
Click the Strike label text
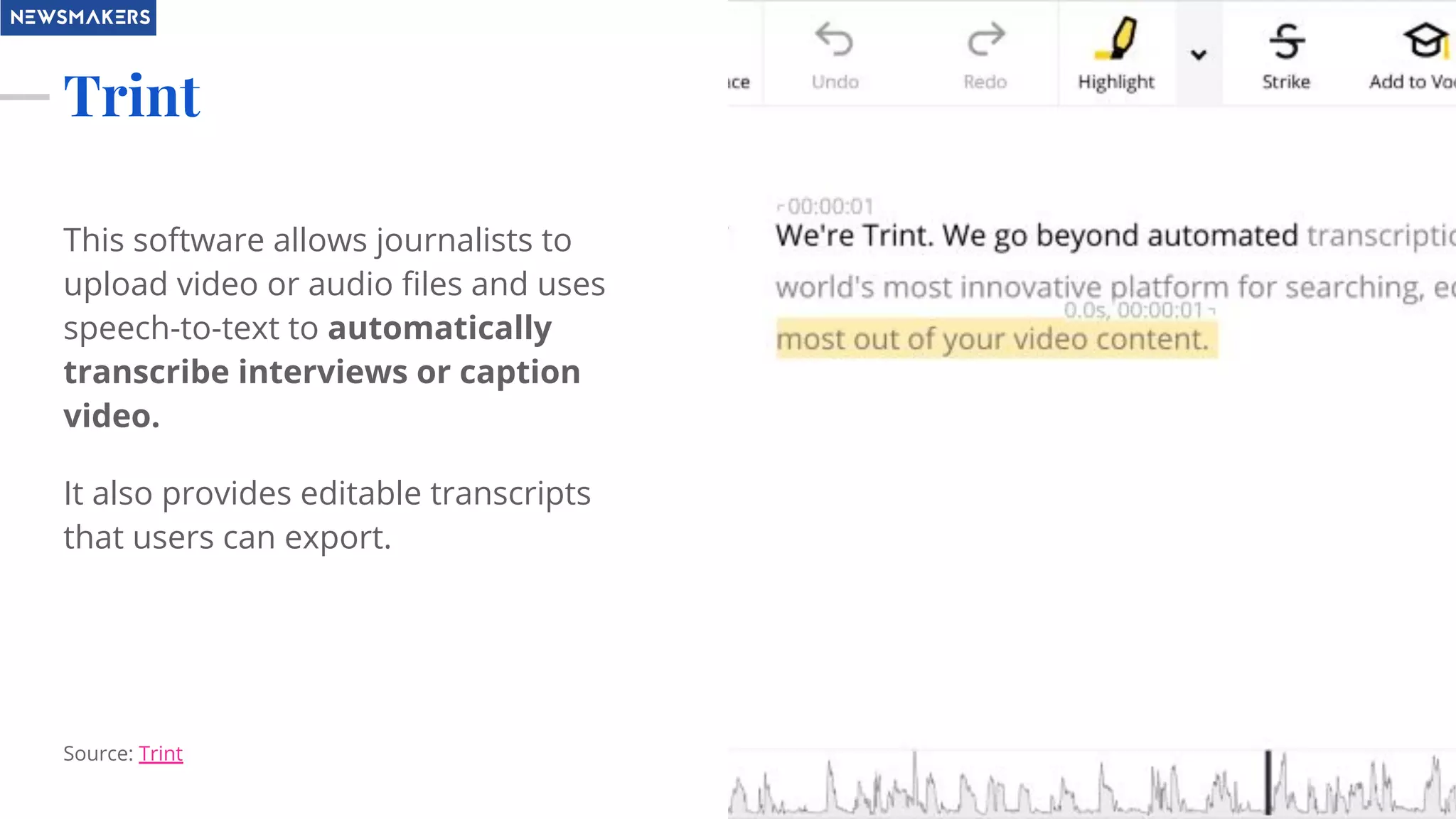click(x=1286, y=82)
